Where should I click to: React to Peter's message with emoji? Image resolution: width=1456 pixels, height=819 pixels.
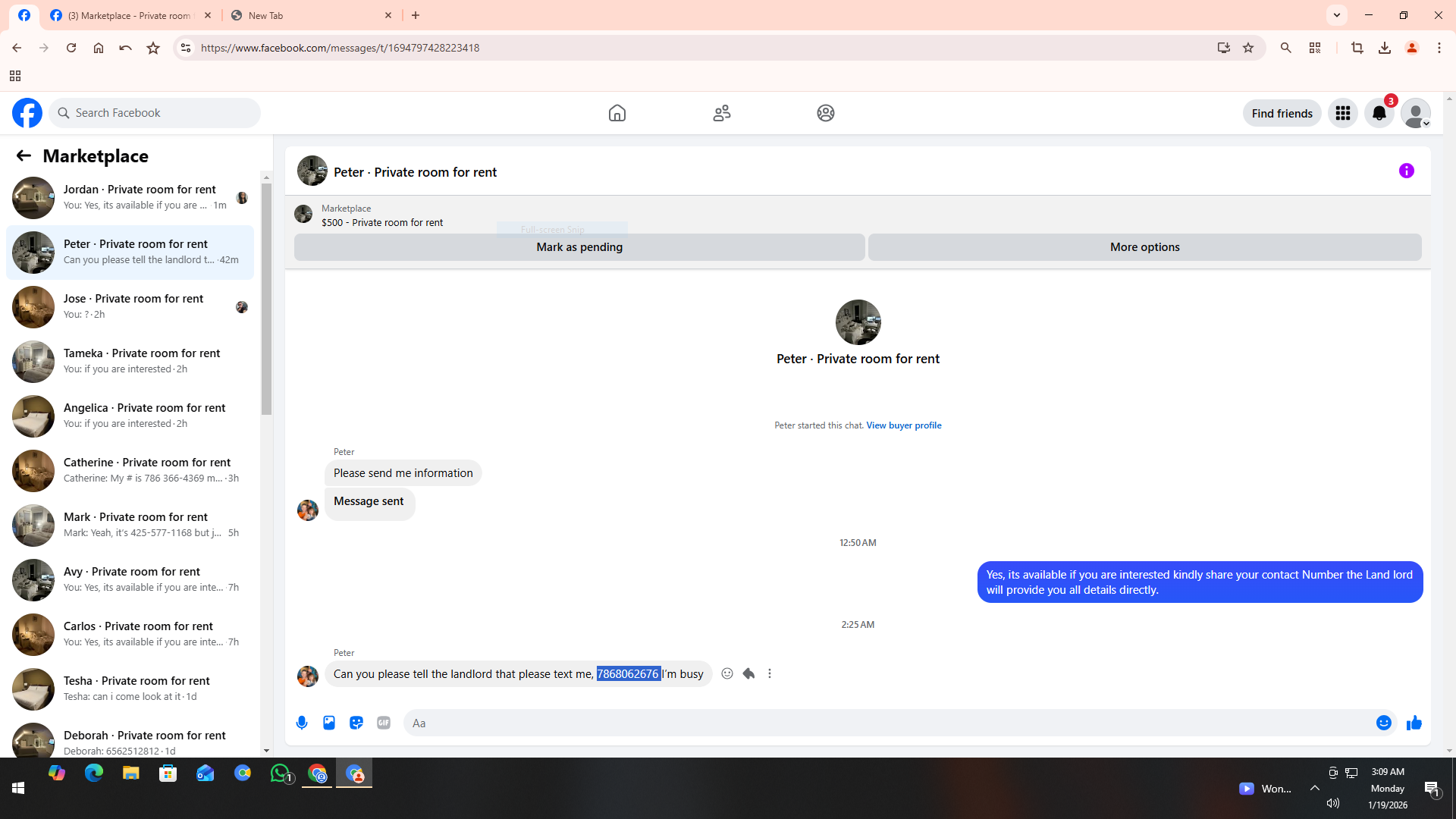[x=727, y=673]
